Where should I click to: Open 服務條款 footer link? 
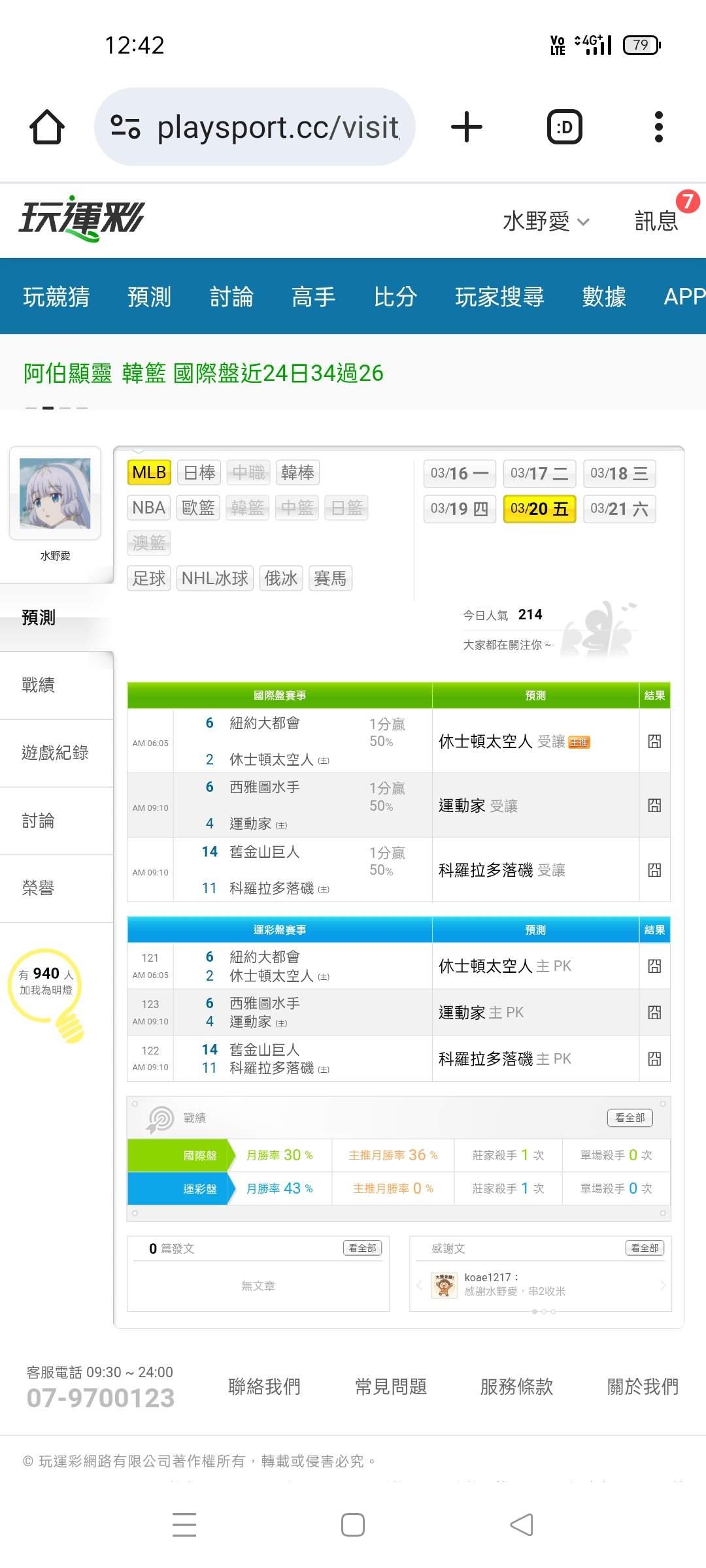pyautogui.click(x=516, y=1386)
